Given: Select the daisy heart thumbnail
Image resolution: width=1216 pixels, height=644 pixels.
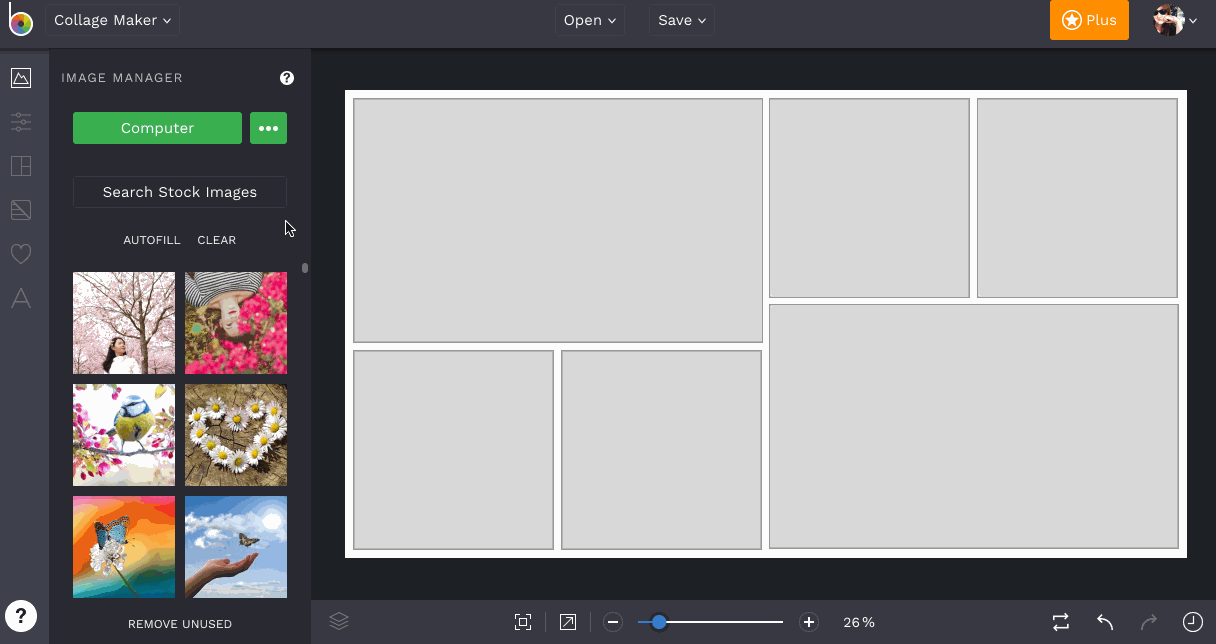Looking at the screenshot, I should coord(236,435).
